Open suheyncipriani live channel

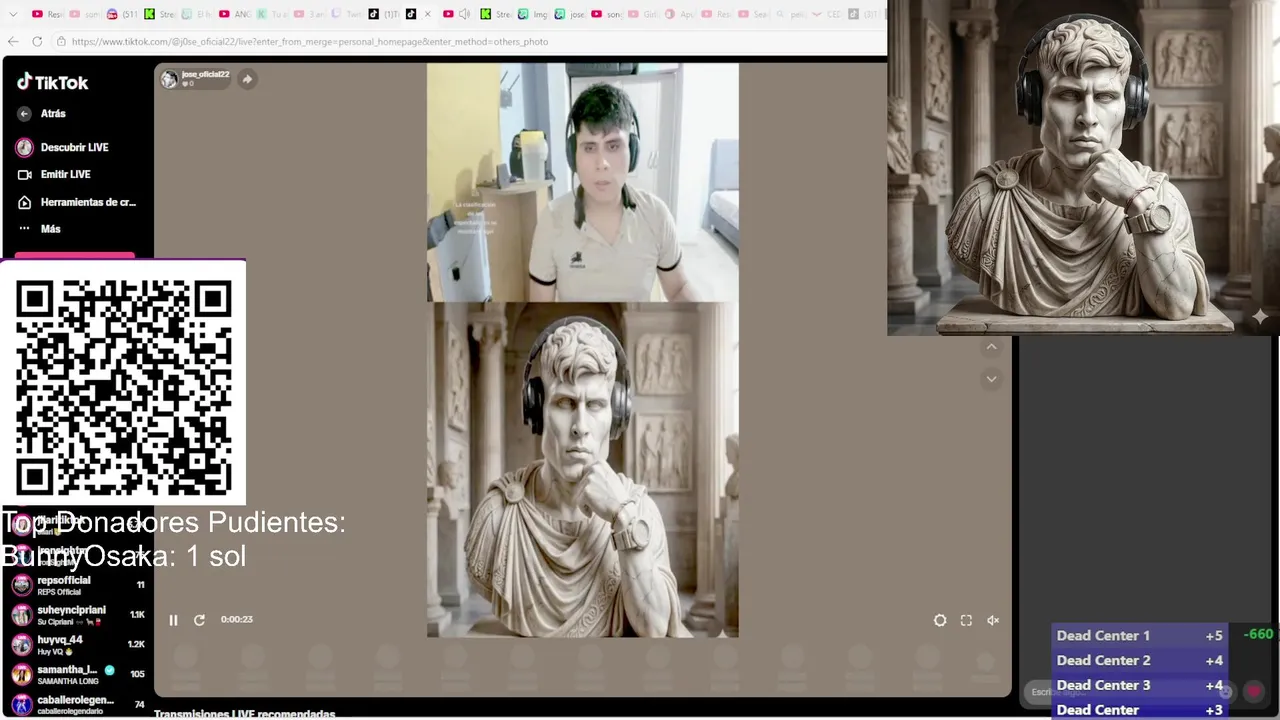[x=78, y=615]
